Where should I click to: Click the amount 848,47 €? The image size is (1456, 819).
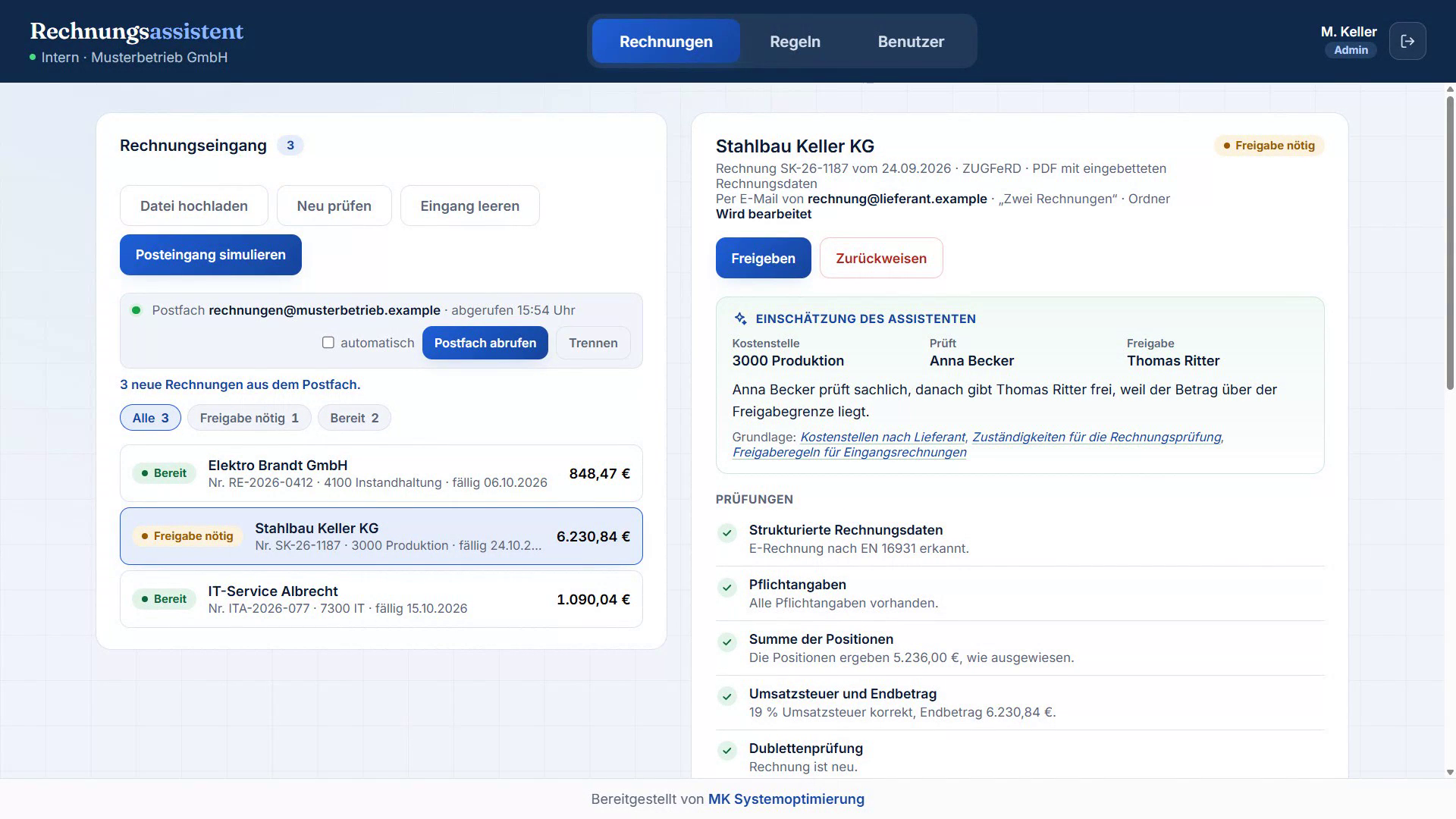click(600, 473)
